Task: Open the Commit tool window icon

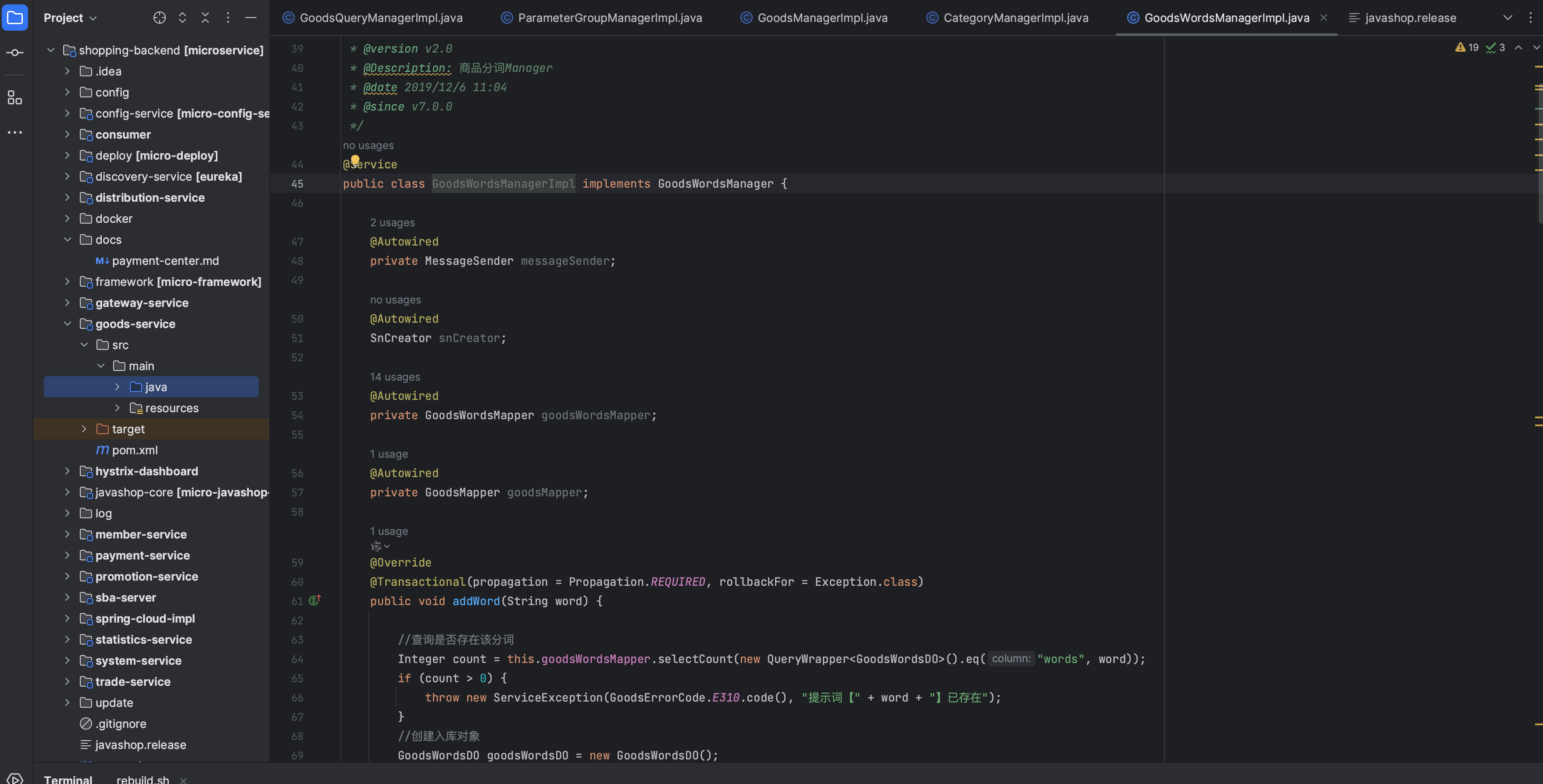Action: 15,53
